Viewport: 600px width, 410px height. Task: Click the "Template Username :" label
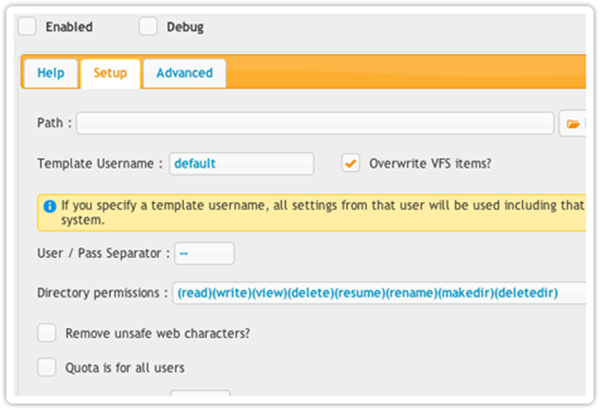tap(99, 163)
